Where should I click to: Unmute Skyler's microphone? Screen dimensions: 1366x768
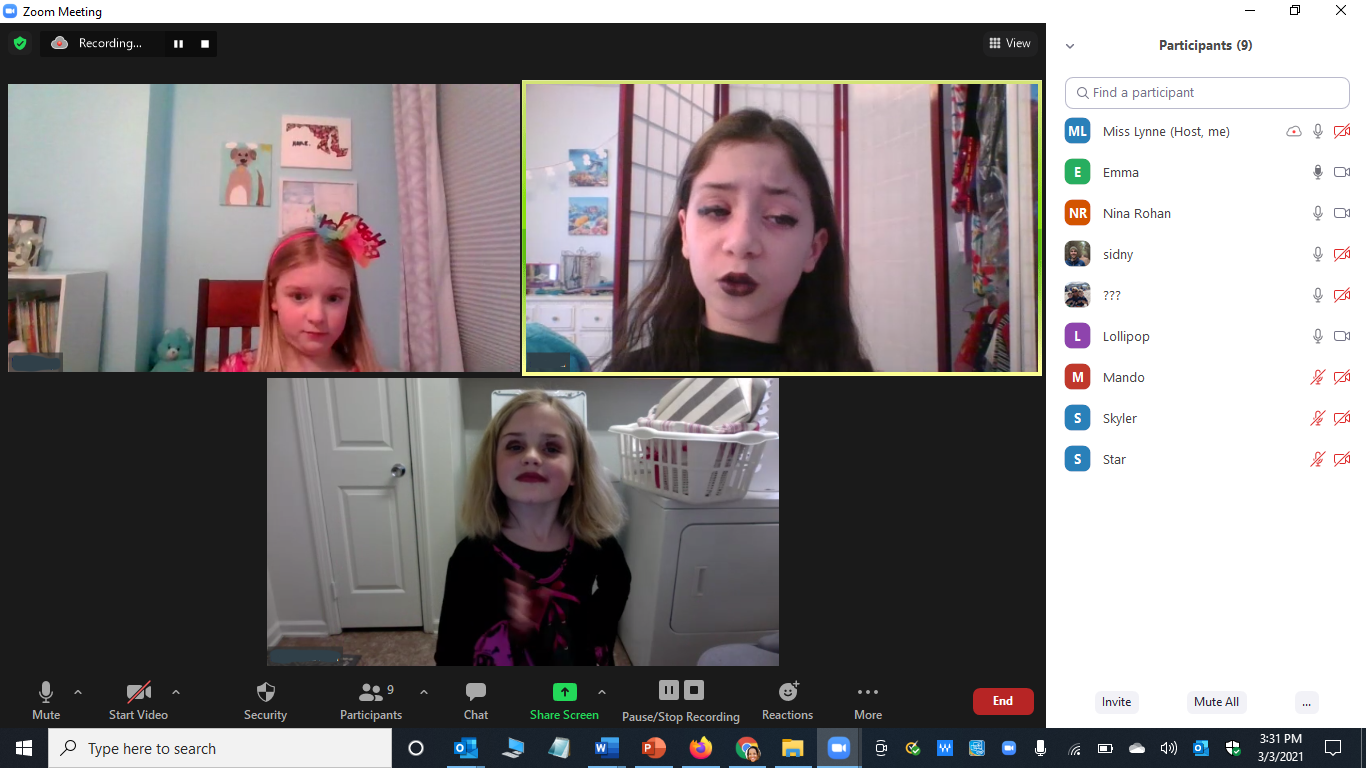(1318, 418)
